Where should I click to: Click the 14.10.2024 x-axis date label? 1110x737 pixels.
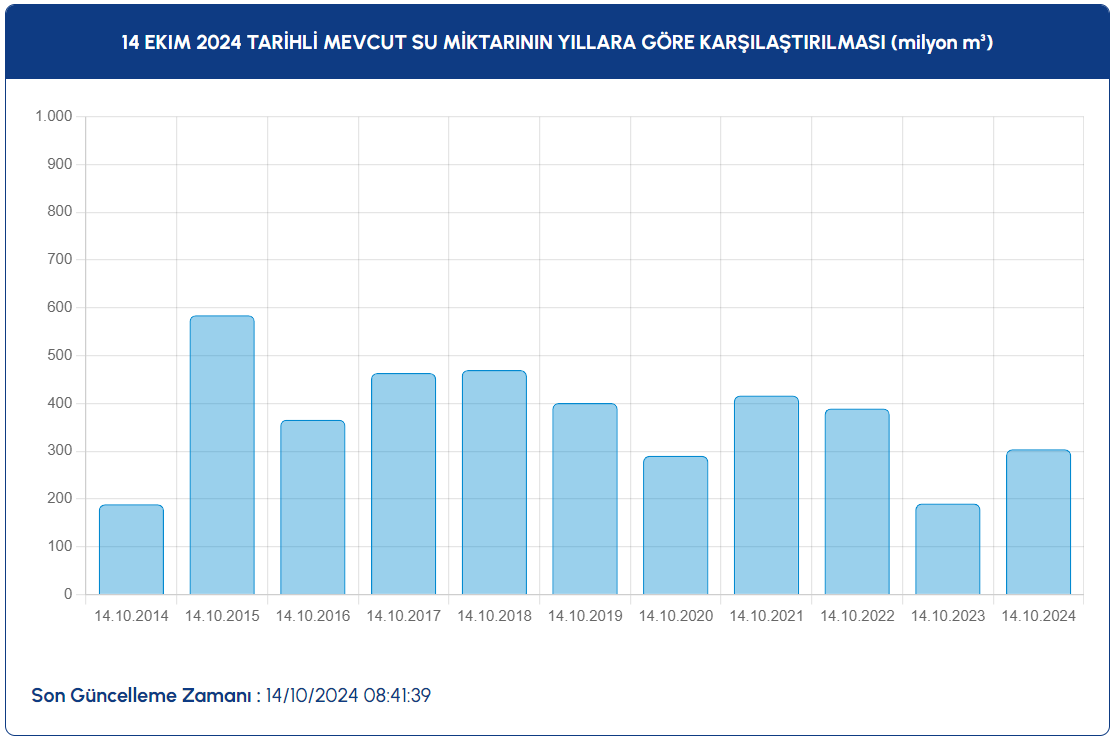1038,616
